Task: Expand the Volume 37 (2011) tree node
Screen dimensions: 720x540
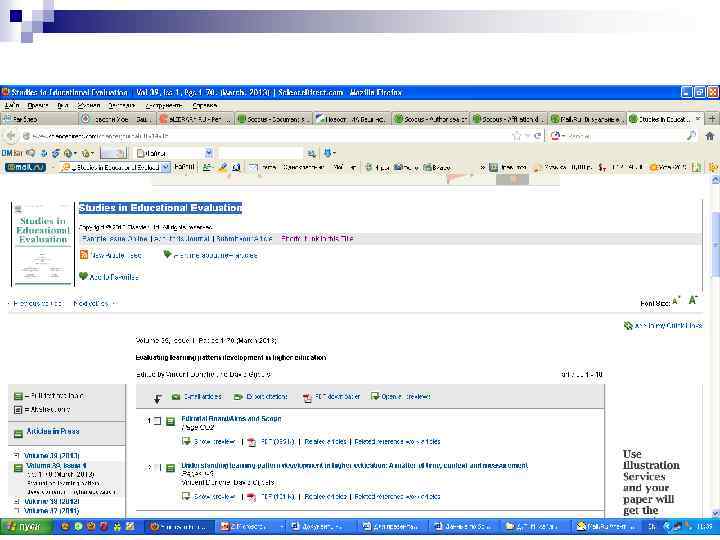Action: [x=17, y=510]
